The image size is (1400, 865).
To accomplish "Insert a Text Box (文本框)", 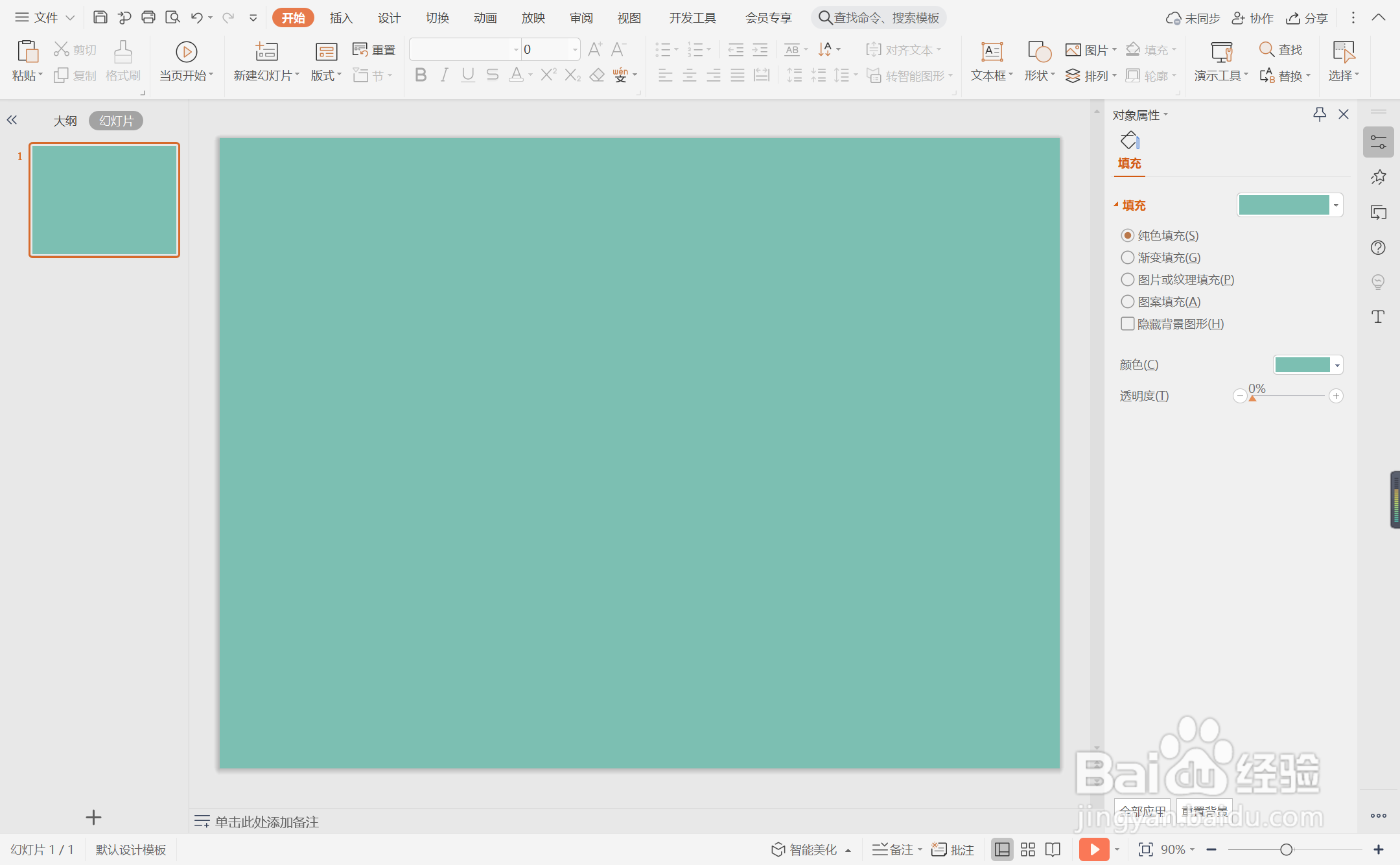I will (x=992, y=62).
